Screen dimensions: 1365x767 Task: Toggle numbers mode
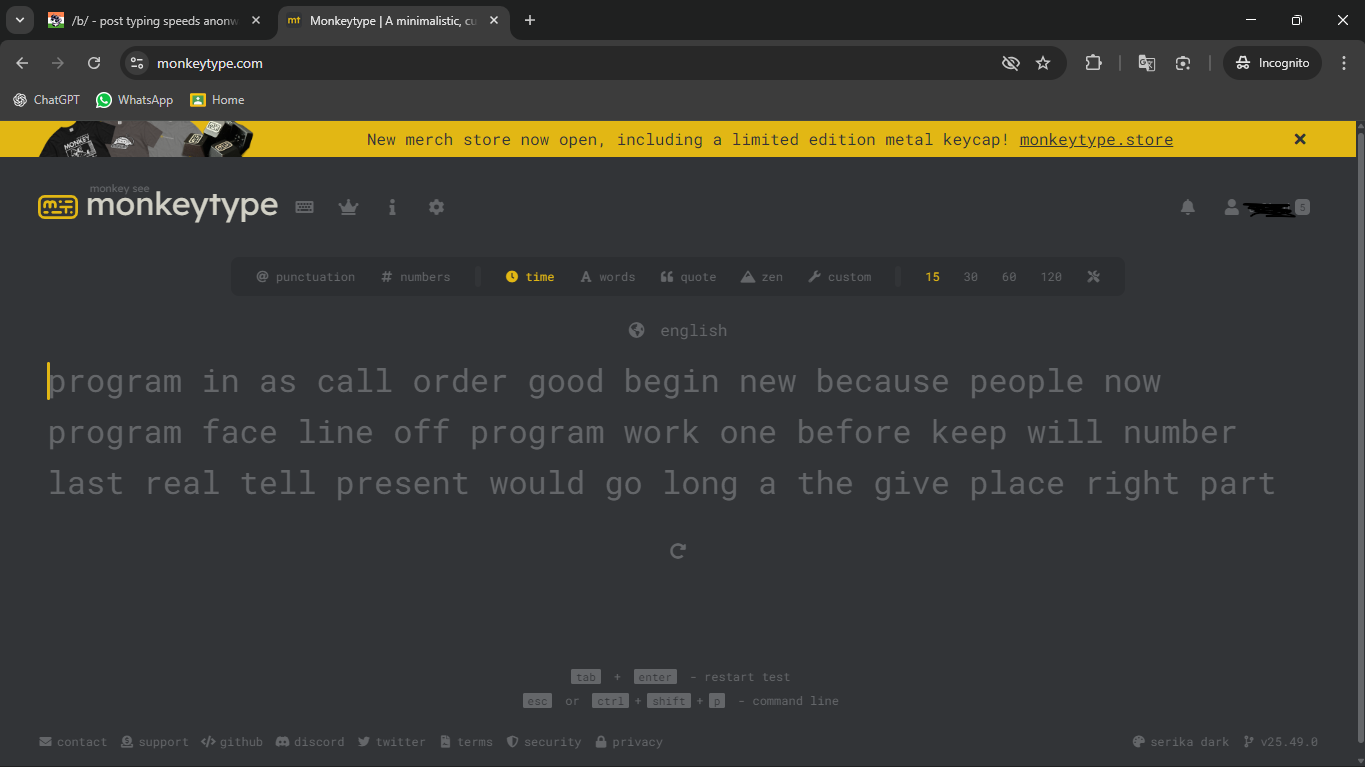point(416,277)
